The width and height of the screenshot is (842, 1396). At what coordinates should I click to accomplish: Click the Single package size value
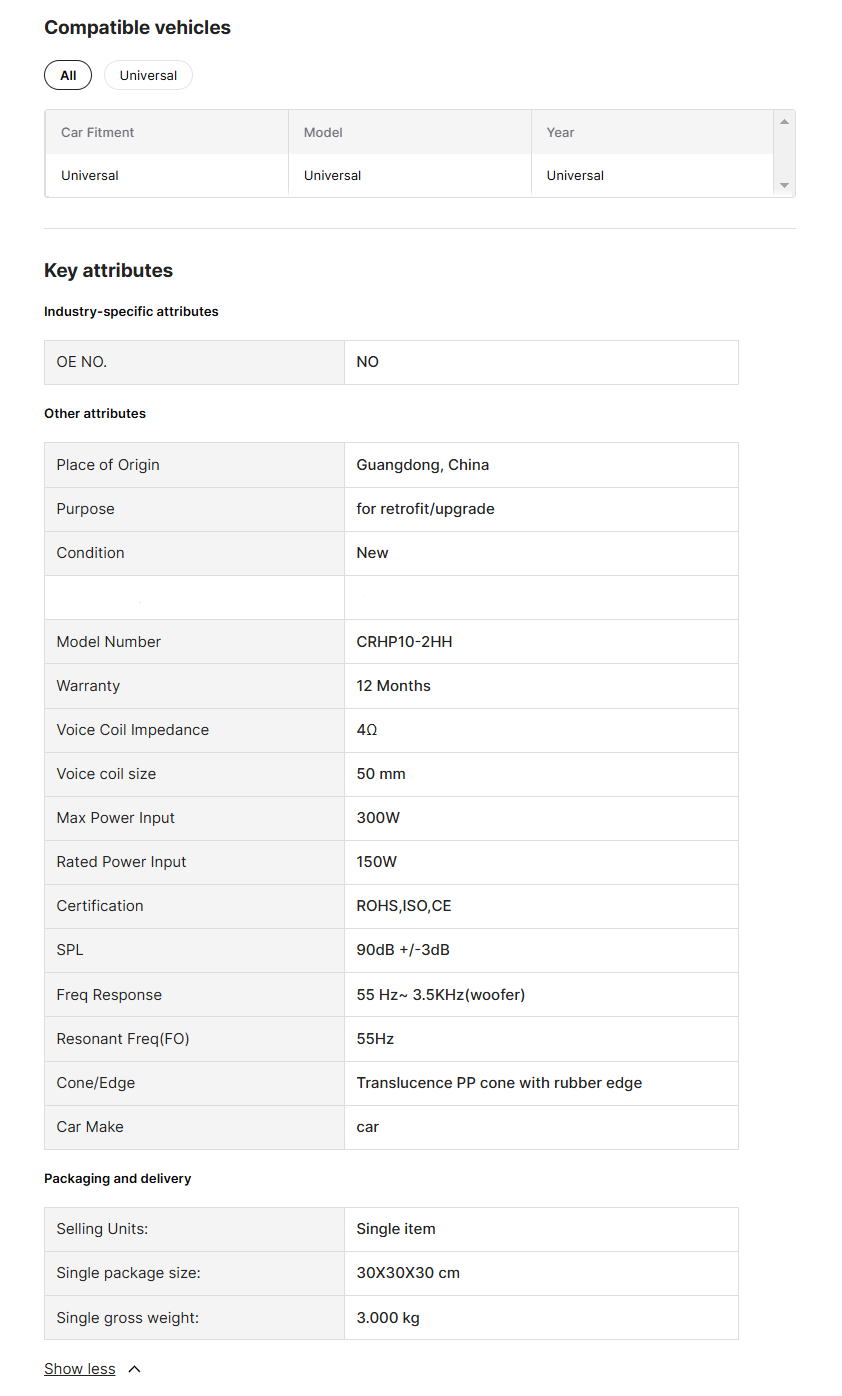(x=408, y=1273)
